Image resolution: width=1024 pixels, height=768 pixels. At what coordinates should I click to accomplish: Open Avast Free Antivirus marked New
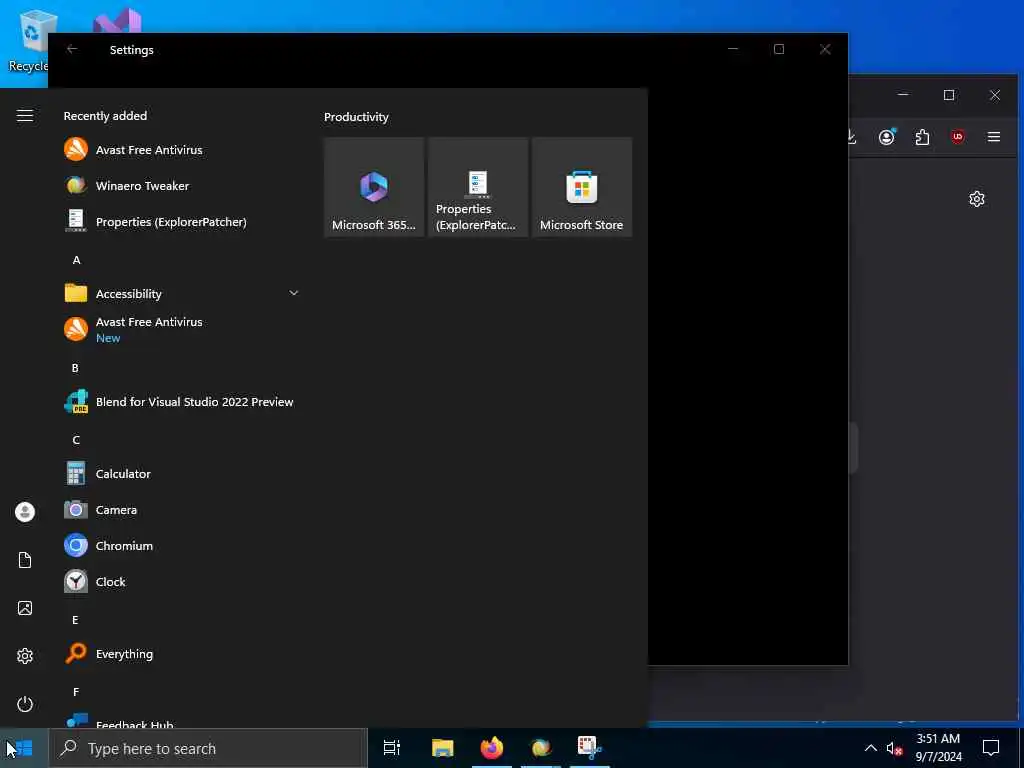click(x=182, y=329)
